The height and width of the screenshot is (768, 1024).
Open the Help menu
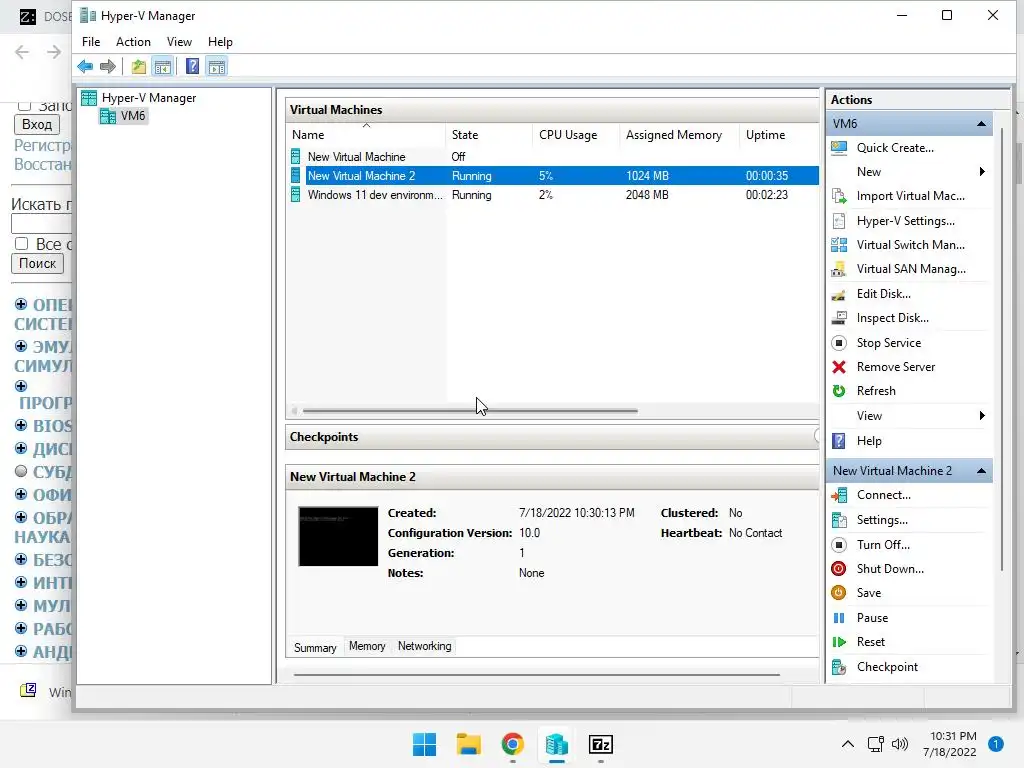pos(220,42)
